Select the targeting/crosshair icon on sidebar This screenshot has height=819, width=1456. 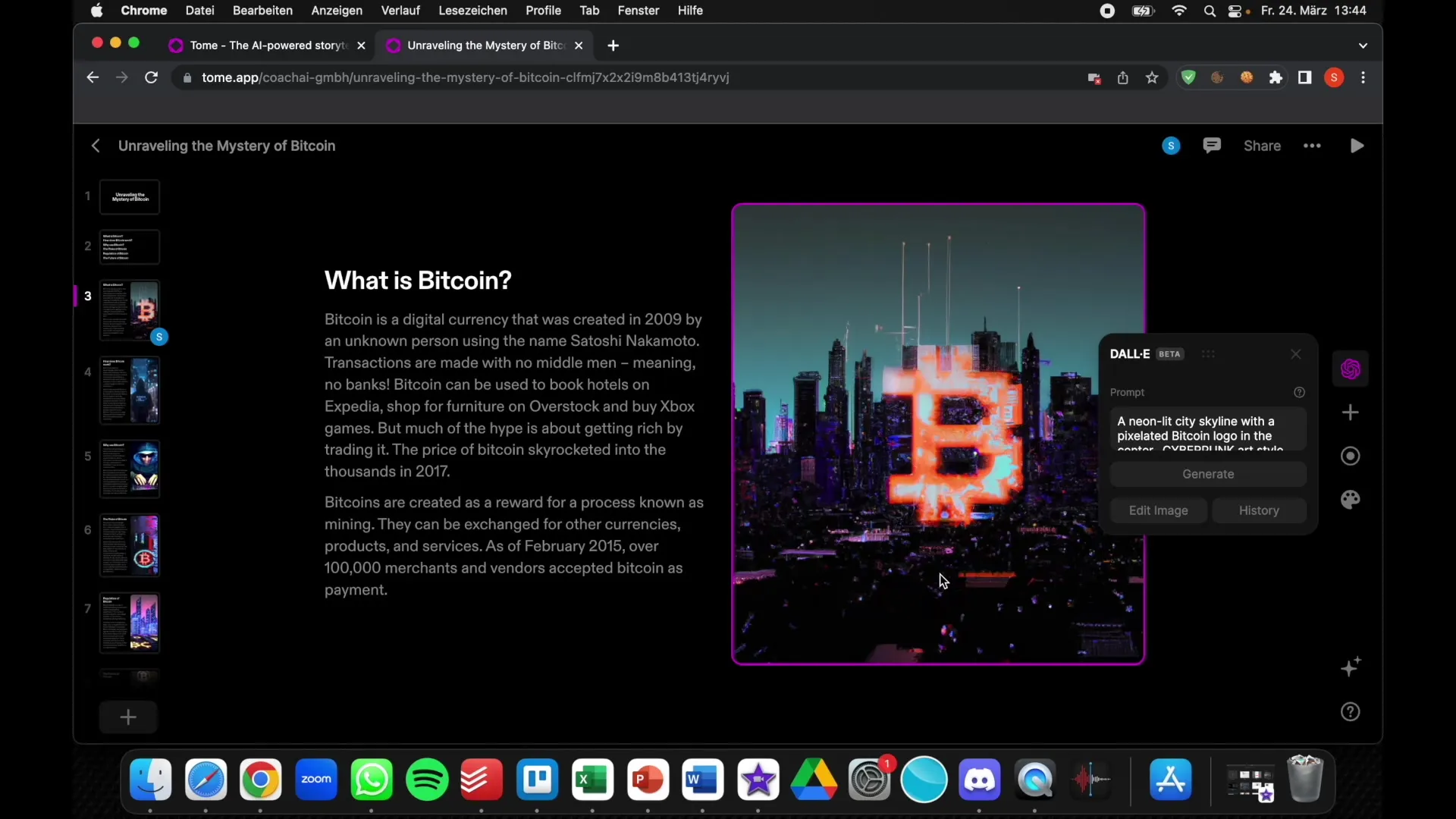point(1350,457)
